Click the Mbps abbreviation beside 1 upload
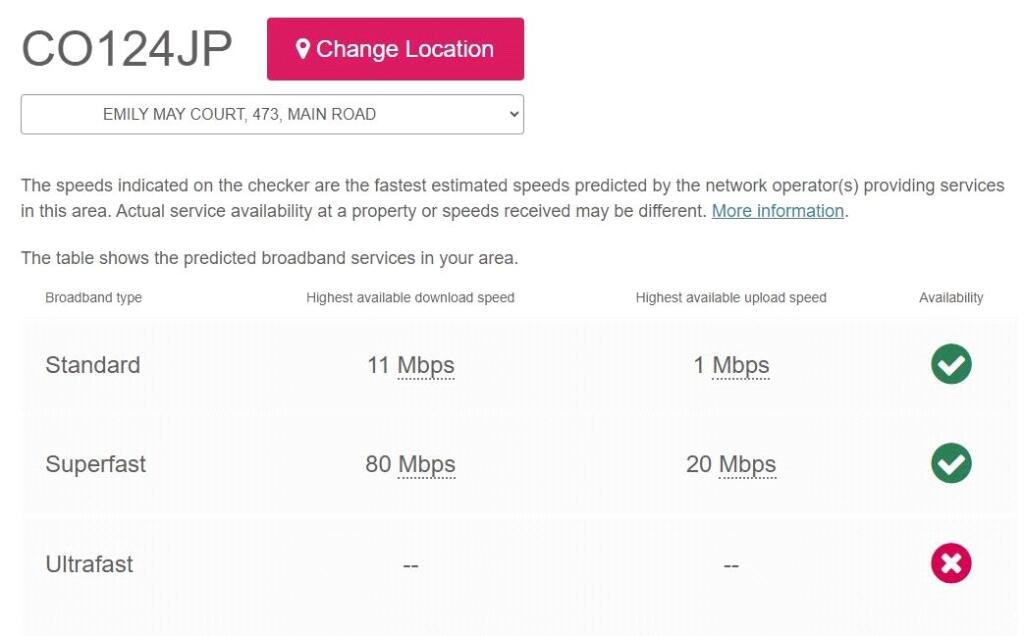Viewport: 1024px width, 636px height. 741,365
